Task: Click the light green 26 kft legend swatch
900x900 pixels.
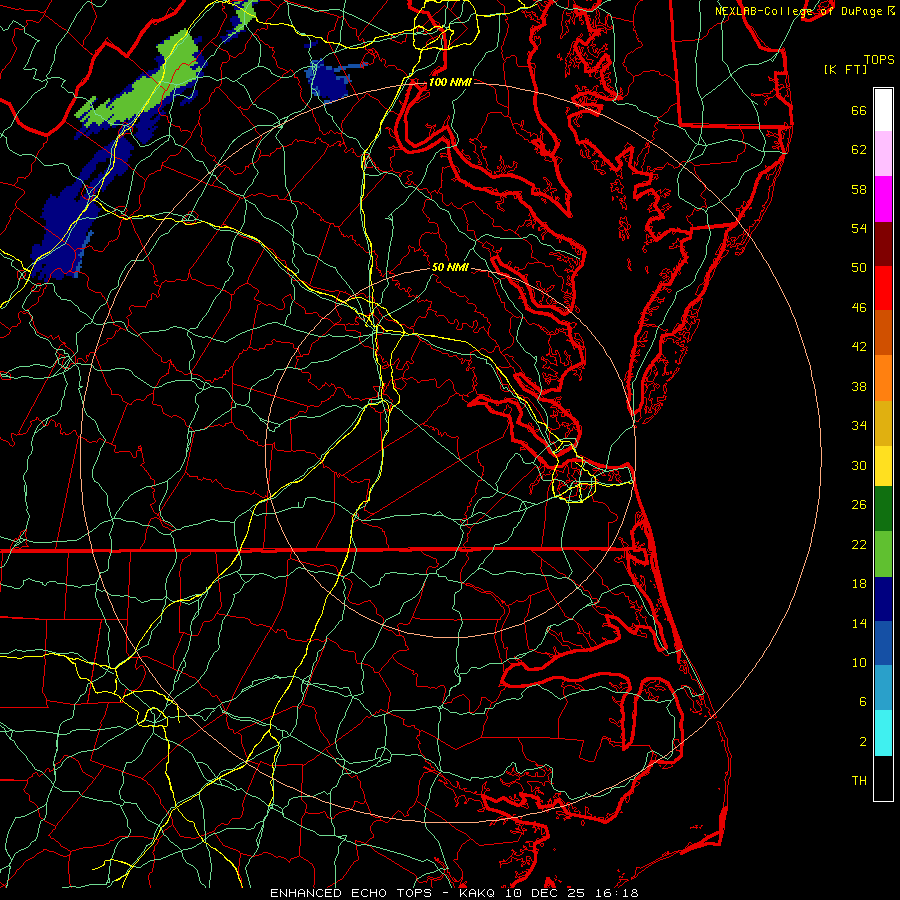Action: pos(883,554)
